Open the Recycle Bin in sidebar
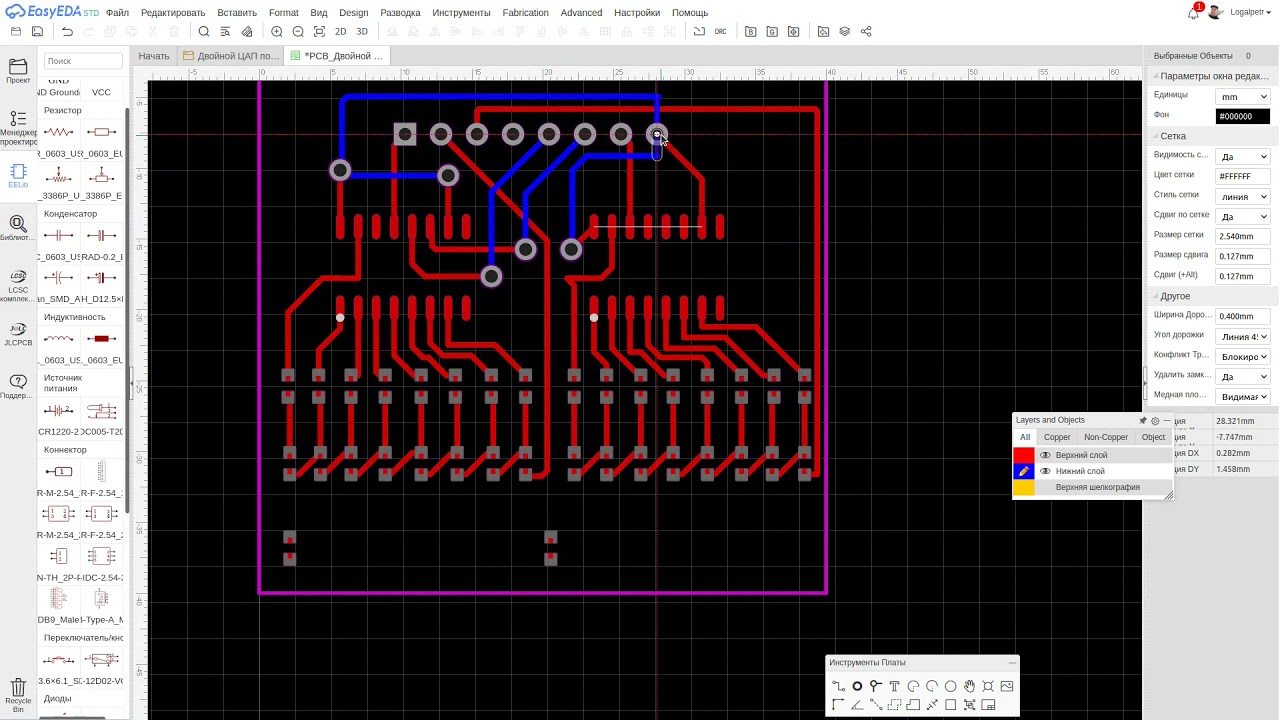The height and width of the screenshot is (720, 1280). point(18,693)
